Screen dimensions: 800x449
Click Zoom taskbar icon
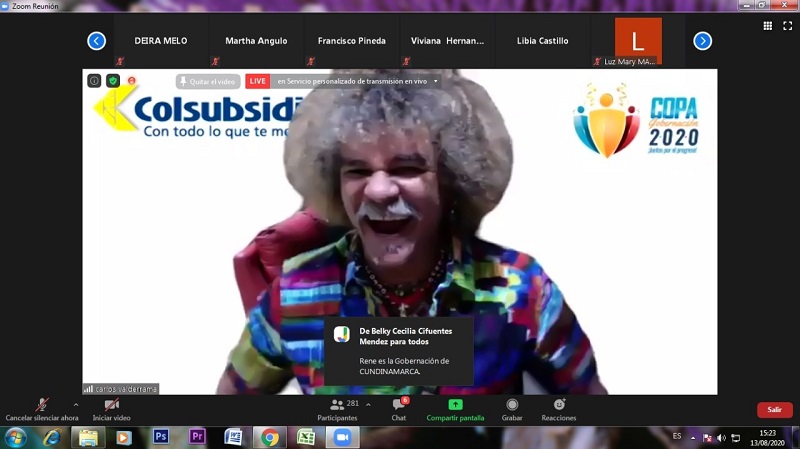tap(342, 438)
